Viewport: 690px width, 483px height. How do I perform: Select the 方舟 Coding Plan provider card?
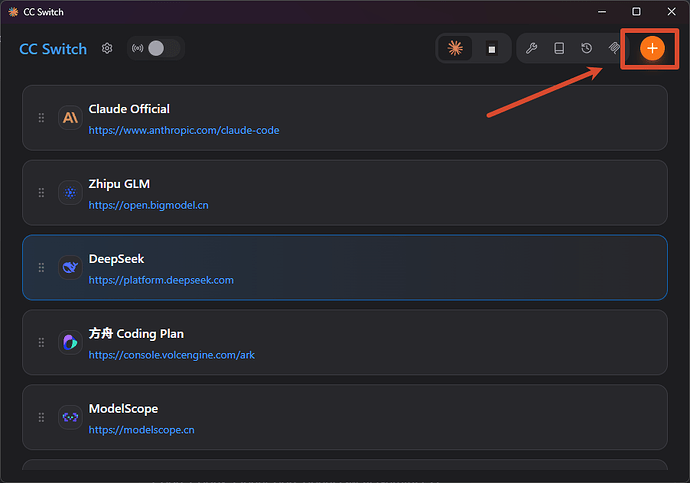pyautogui.click(x=345, y=342)
